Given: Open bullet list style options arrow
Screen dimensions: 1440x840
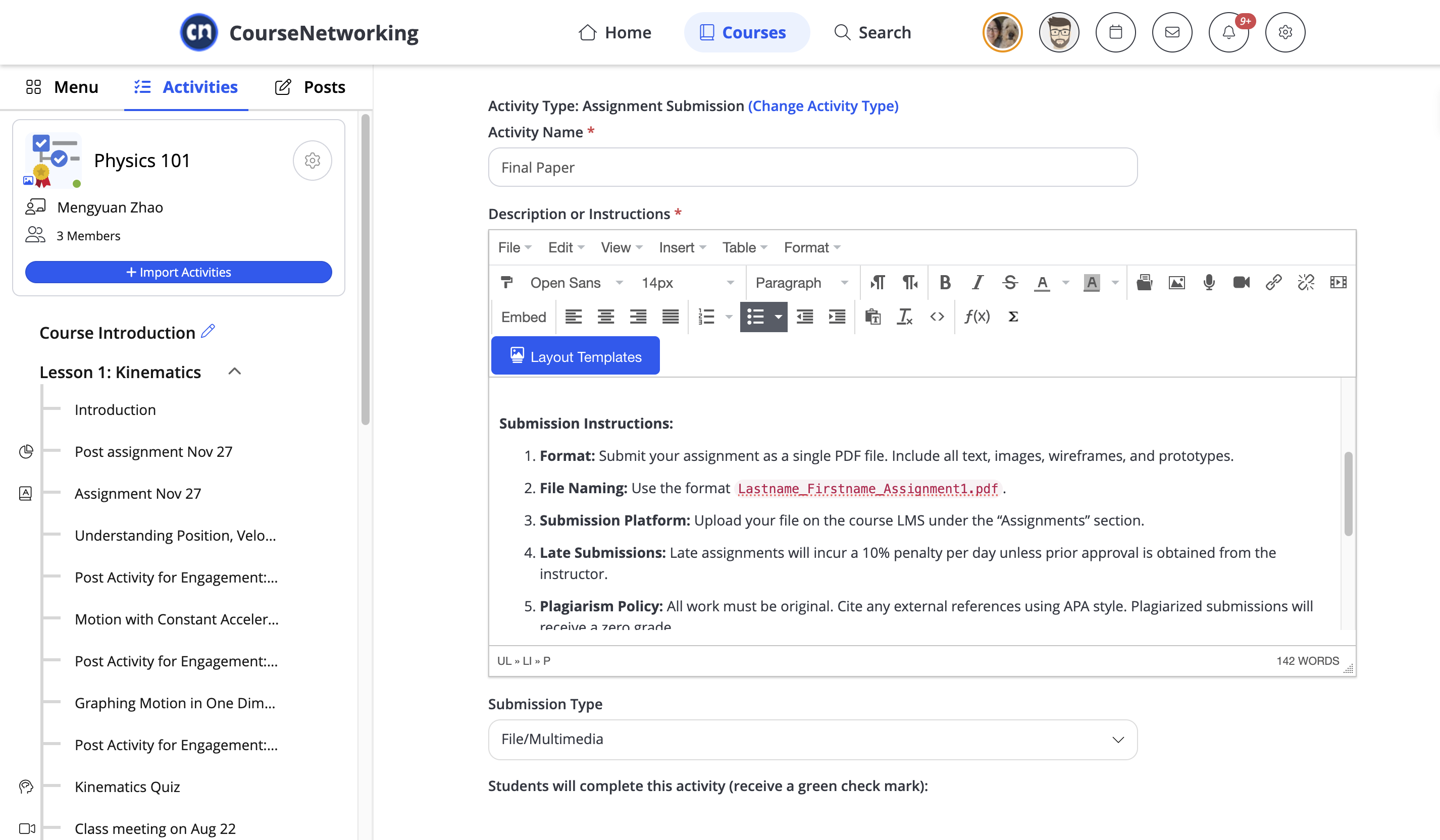Looking at the screenshot, I should (778, 317).
